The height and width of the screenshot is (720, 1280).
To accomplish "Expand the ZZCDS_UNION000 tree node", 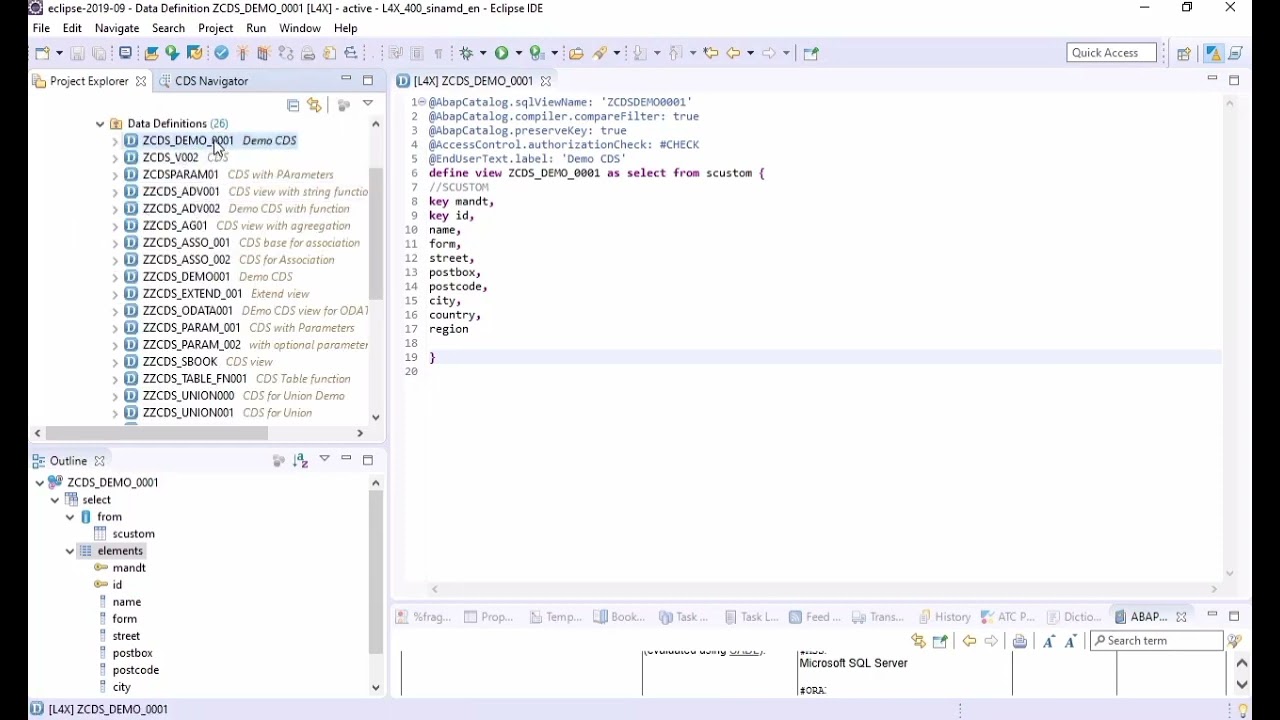I will [115, 396].
